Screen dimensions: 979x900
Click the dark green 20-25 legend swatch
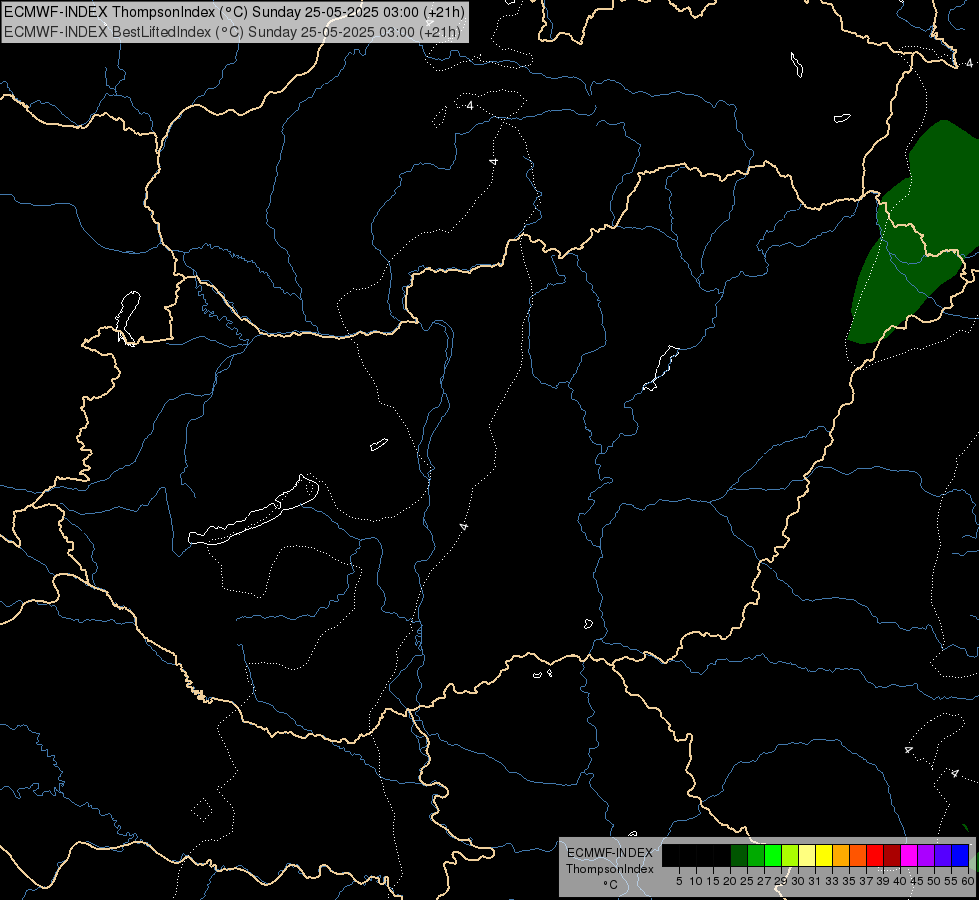[x=739, y=855]
